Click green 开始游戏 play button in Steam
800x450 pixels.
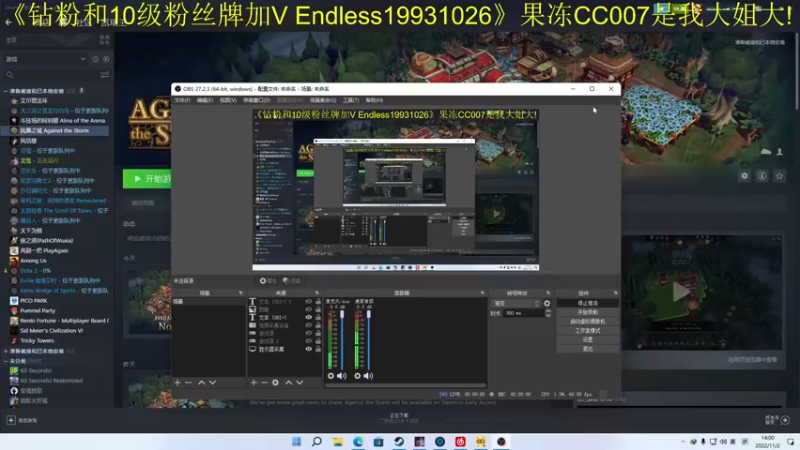(x=147, y=179)
